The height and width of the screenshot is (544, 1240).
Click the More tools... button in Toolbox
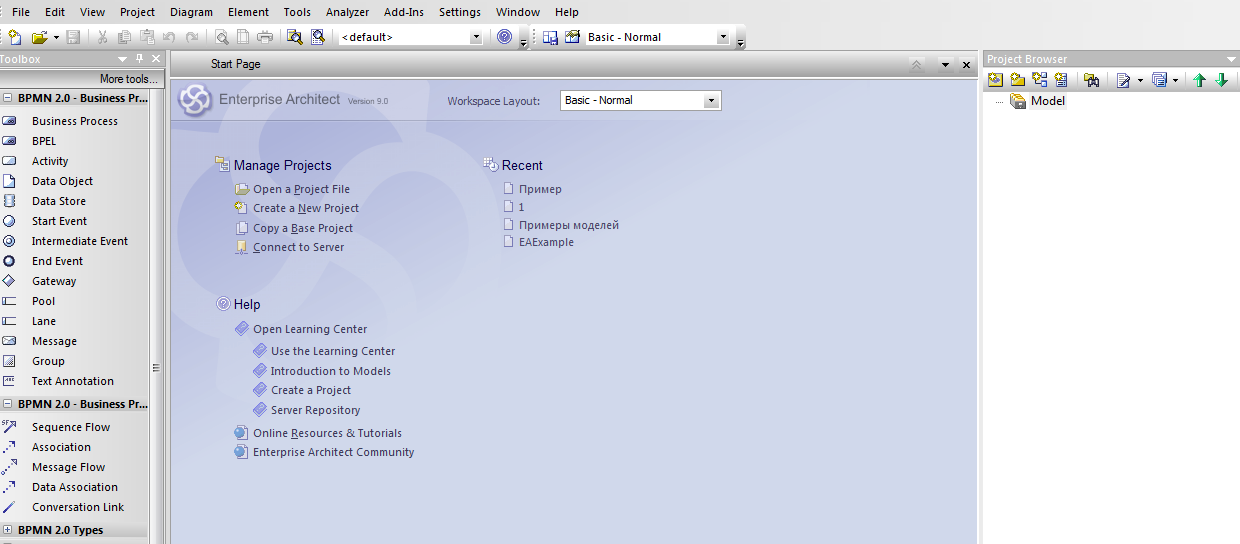(128, 79)
